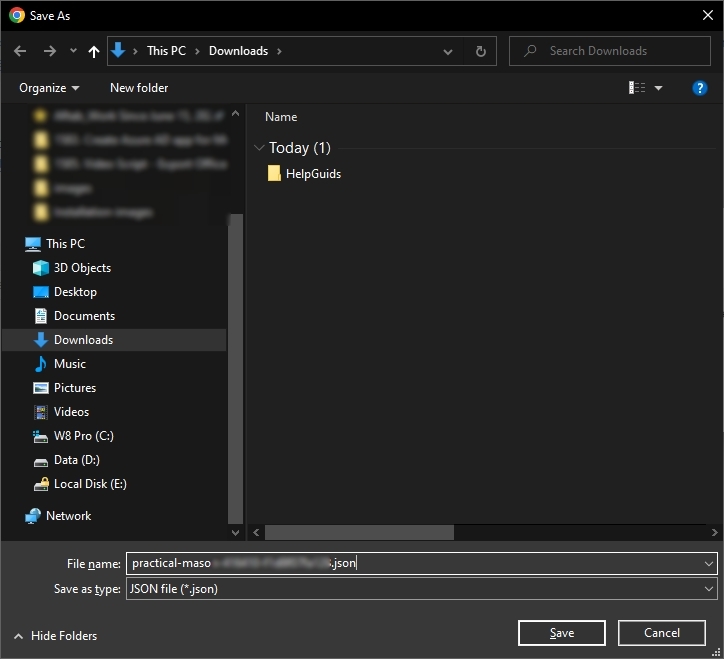The width and height of the screenshot is (724, 659).
Task: Focus the Search Downloads field
Action: tap(609, 51)
